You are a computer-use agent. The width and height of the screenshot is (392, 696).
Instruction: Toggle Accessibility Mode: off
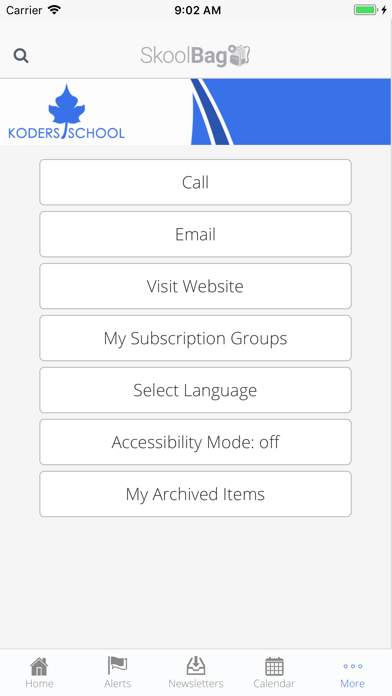coord(195,442)
